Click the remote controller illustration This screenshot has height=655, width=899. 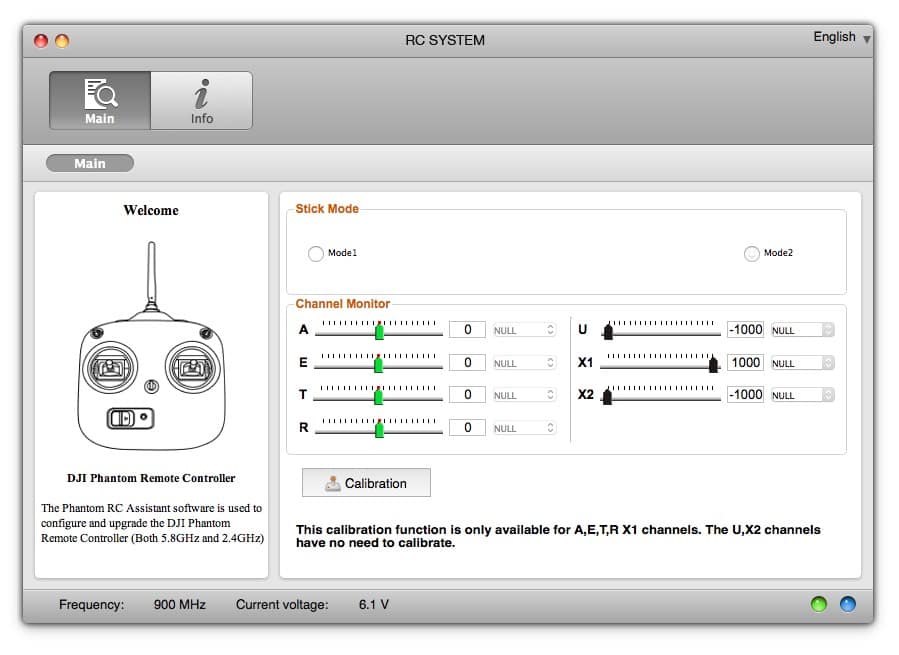click(x=151, y=346)
